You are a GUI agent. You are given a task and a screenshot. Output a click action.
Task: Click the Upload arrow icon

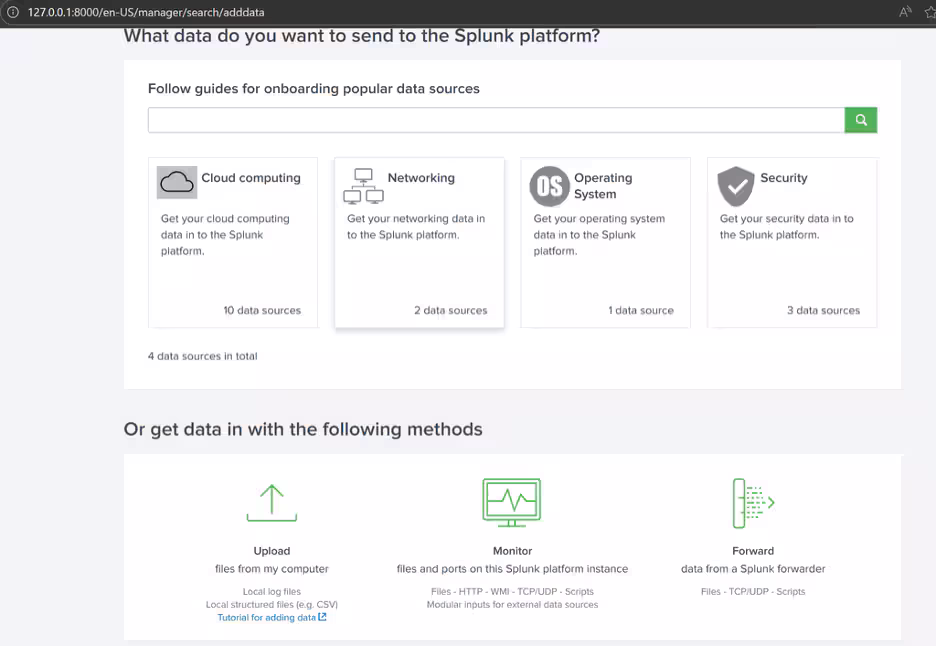272,503
